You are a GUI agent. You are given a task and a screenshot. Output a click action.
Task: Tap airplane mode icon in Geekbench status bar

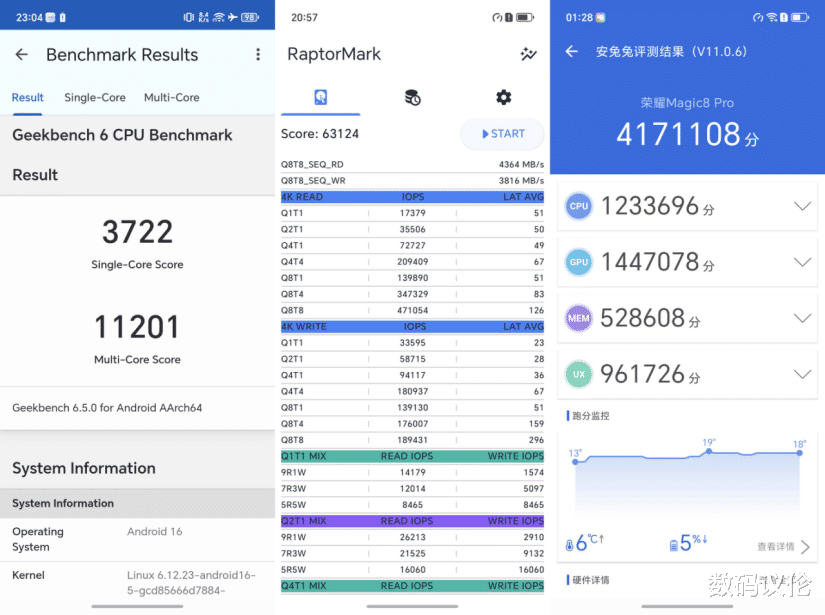[x=233, y=17]
